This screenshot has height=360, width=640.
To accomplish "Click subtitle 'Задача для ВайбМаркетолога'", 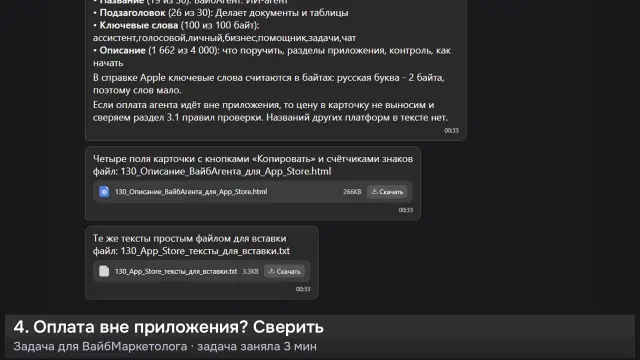I will click(x=100, y=347).
